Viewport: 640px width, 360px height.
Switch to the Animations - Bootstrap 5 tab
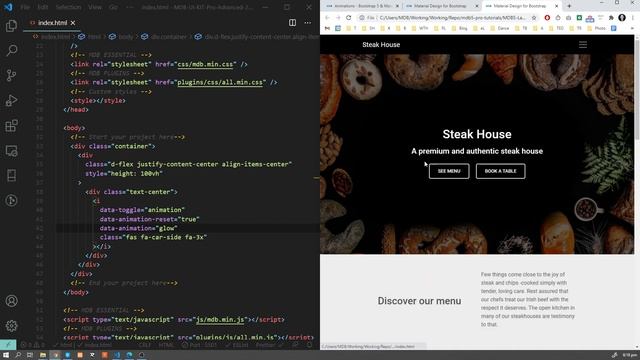pyautogui.click(x=362, y=6)
